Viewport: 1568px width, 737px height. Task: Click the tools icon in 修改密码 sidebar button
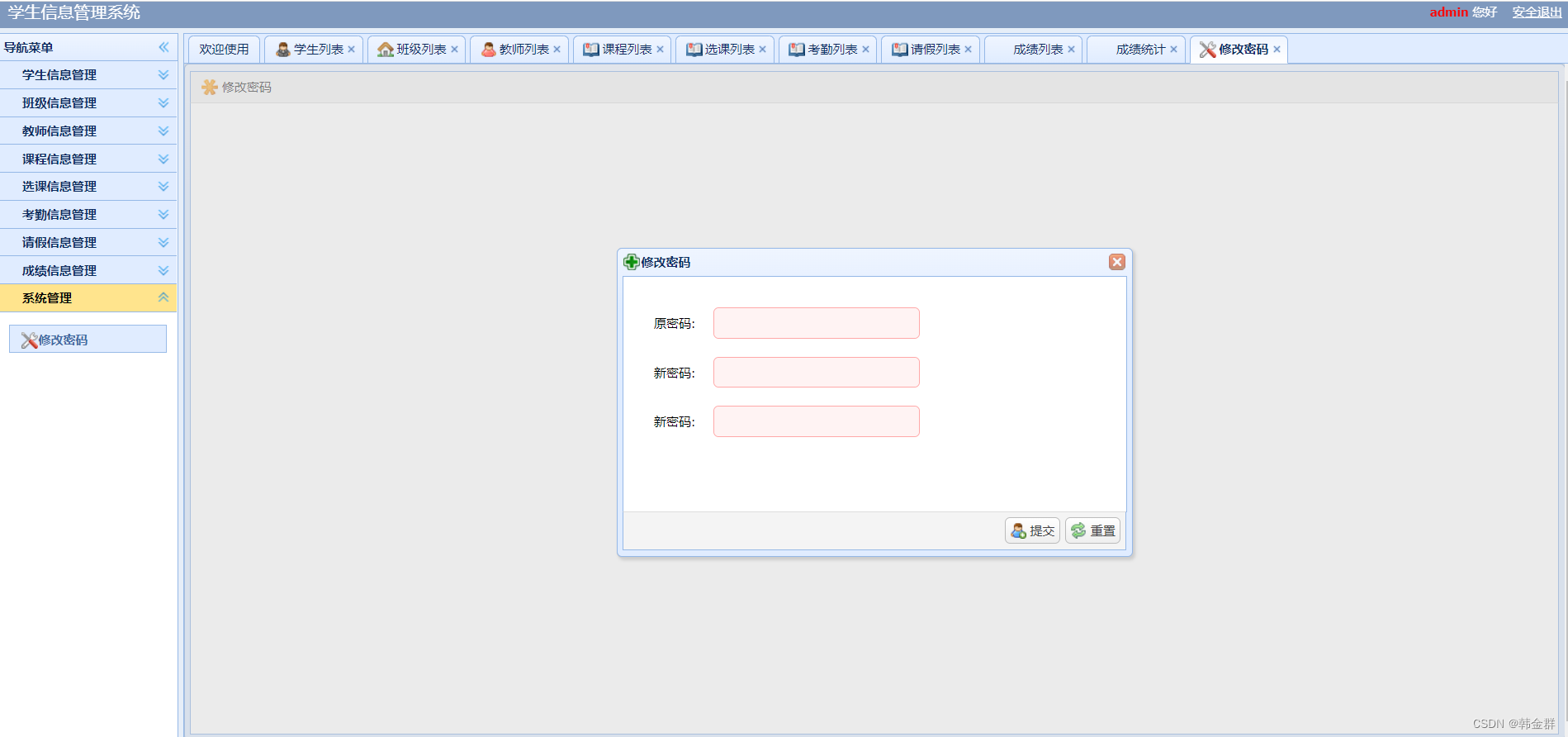[x=29, y=340]
